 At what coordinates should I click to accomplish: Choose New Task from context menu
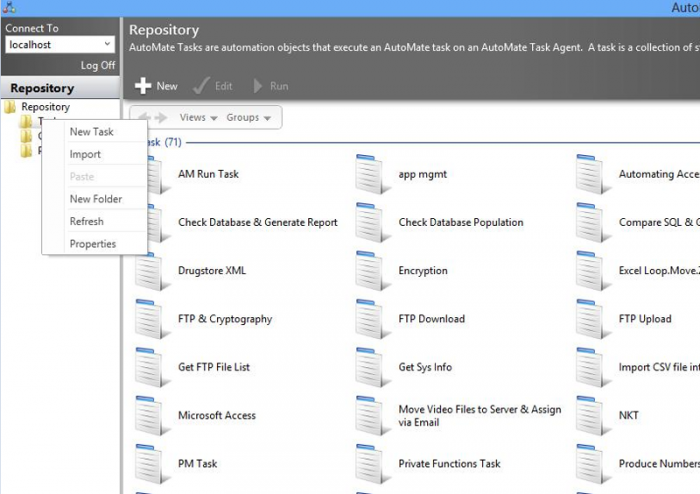click(91, 132)
